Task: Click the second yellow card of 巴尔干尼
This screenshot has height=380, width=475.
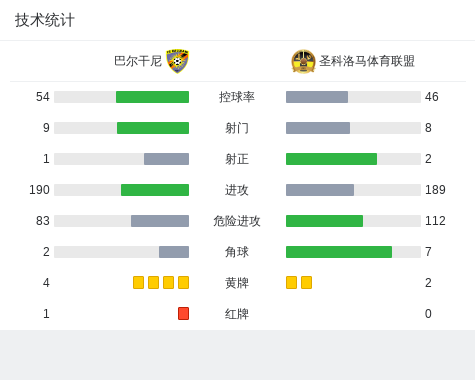Action: (153, 282)
